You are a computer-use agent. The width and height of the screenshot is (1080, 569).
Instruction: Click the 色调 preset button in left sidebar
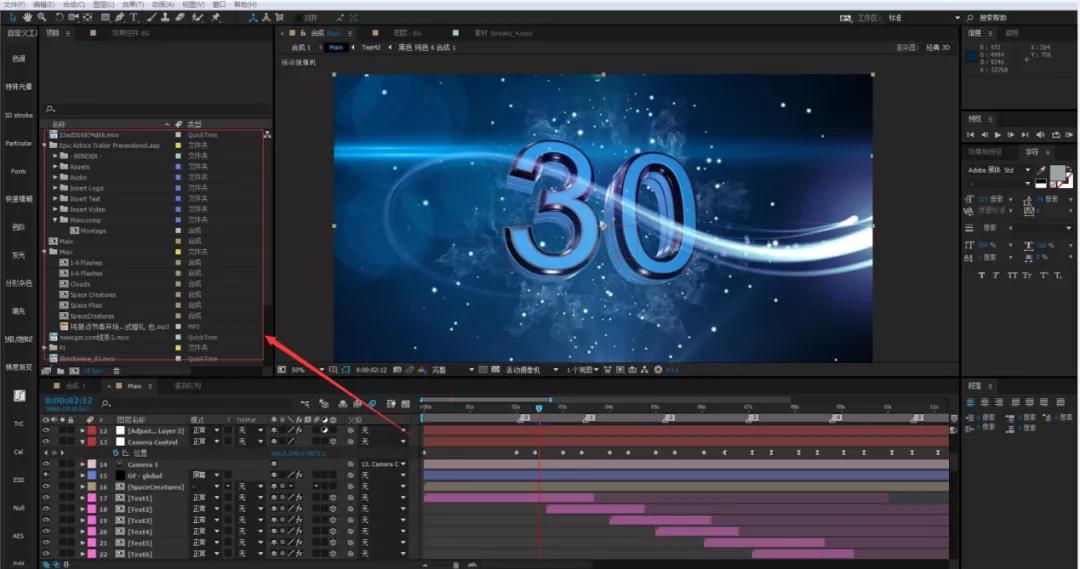tap(19, 59)
